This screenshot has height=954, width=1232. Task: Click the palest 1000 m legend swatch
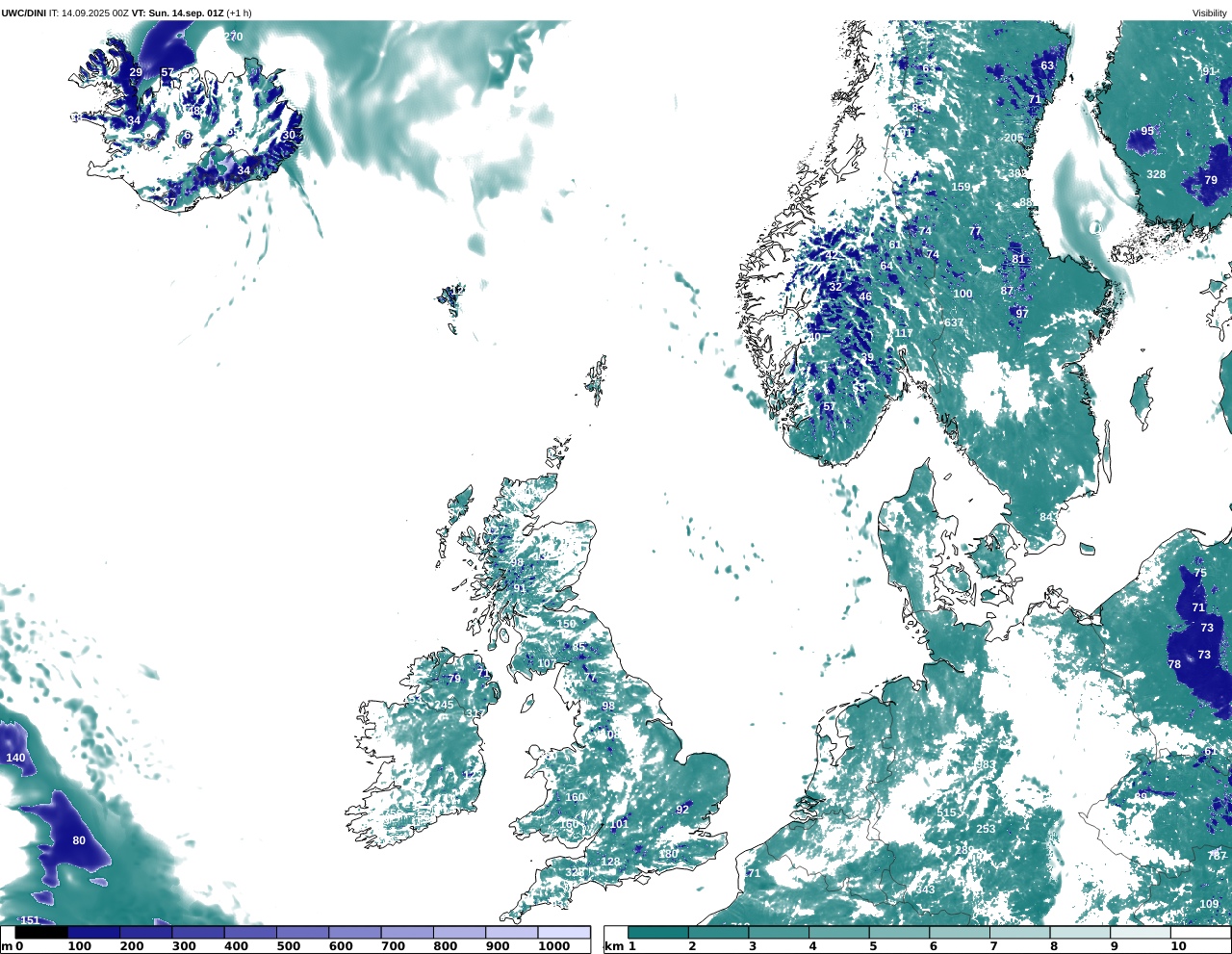click(564, 933)
